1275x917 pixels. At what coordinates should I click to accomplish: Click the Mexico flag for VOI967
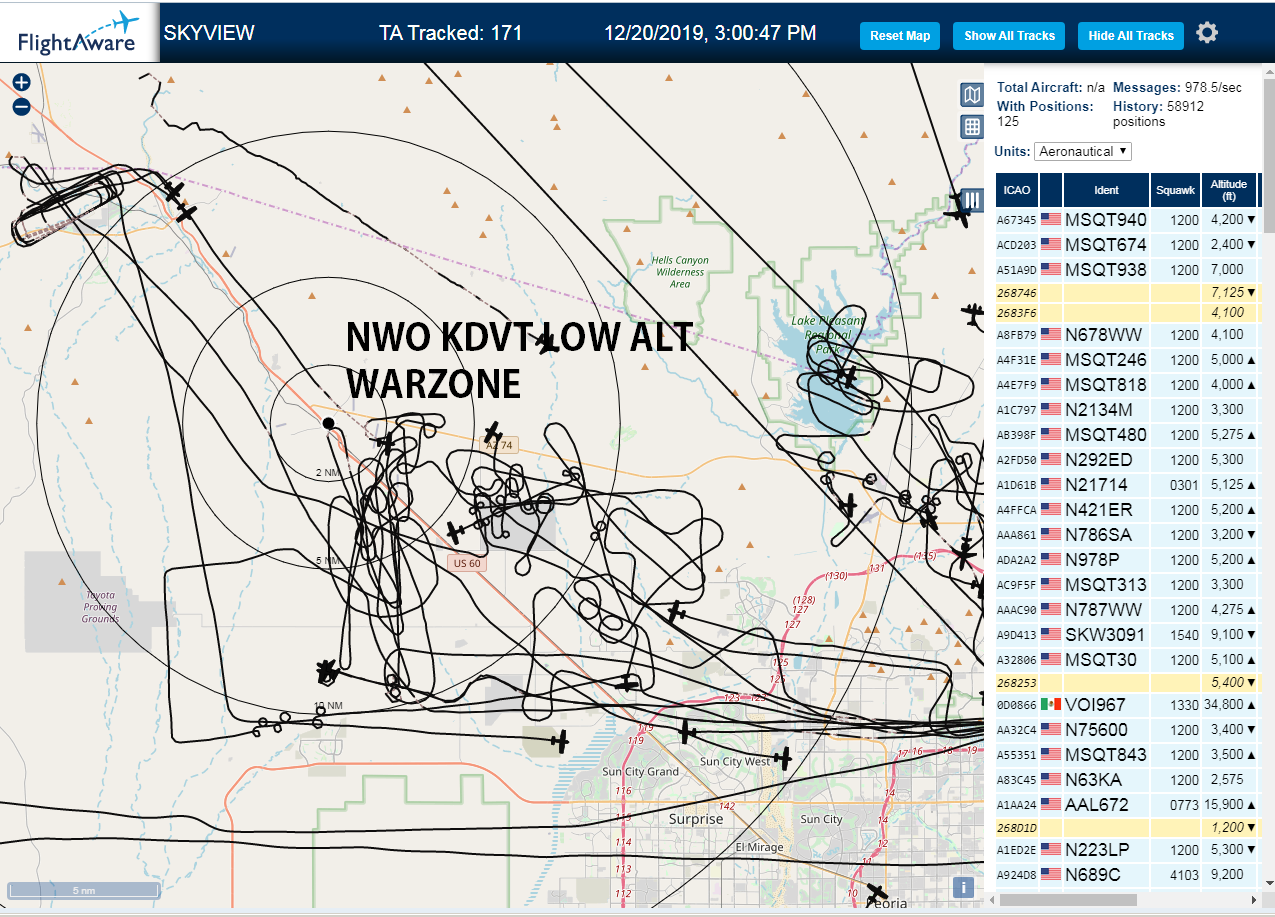[1051, 705]
